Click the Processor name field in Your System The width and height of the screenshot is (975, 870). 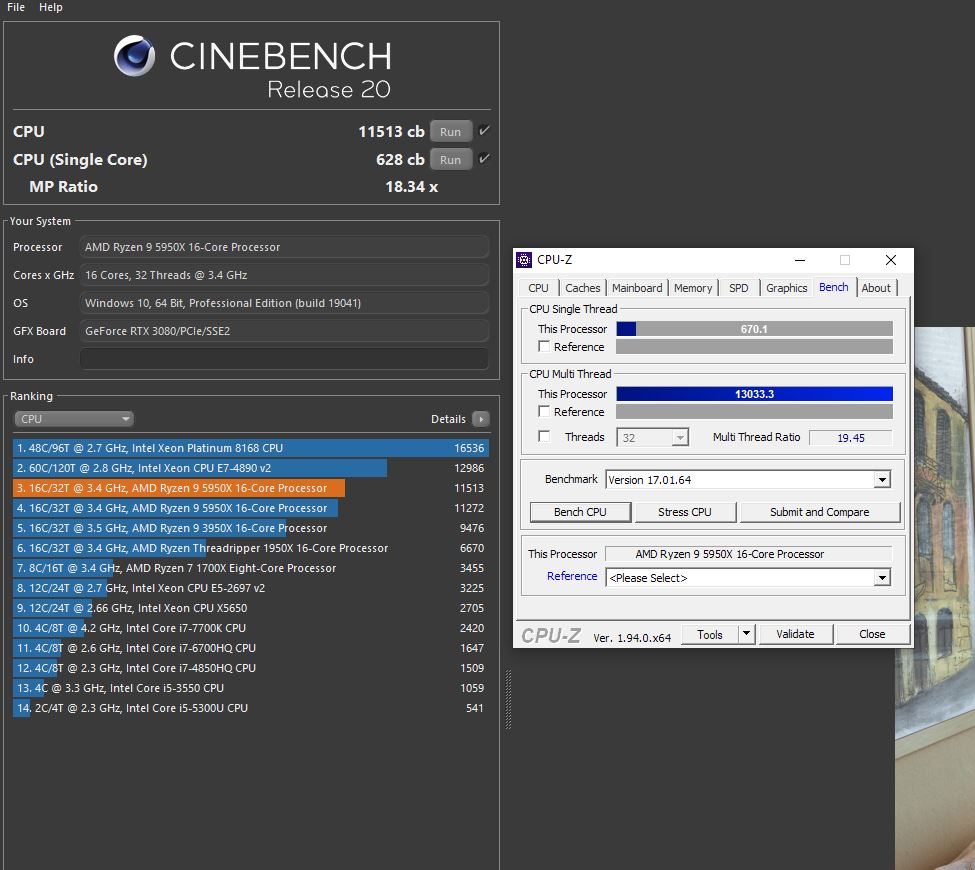coord(284,247)
